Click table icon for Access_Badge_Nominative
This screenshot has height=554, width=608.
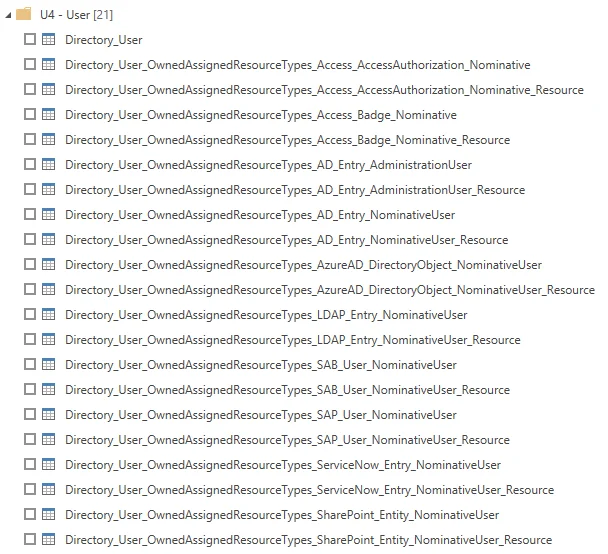pyautogui.click(x=49, y=115)
